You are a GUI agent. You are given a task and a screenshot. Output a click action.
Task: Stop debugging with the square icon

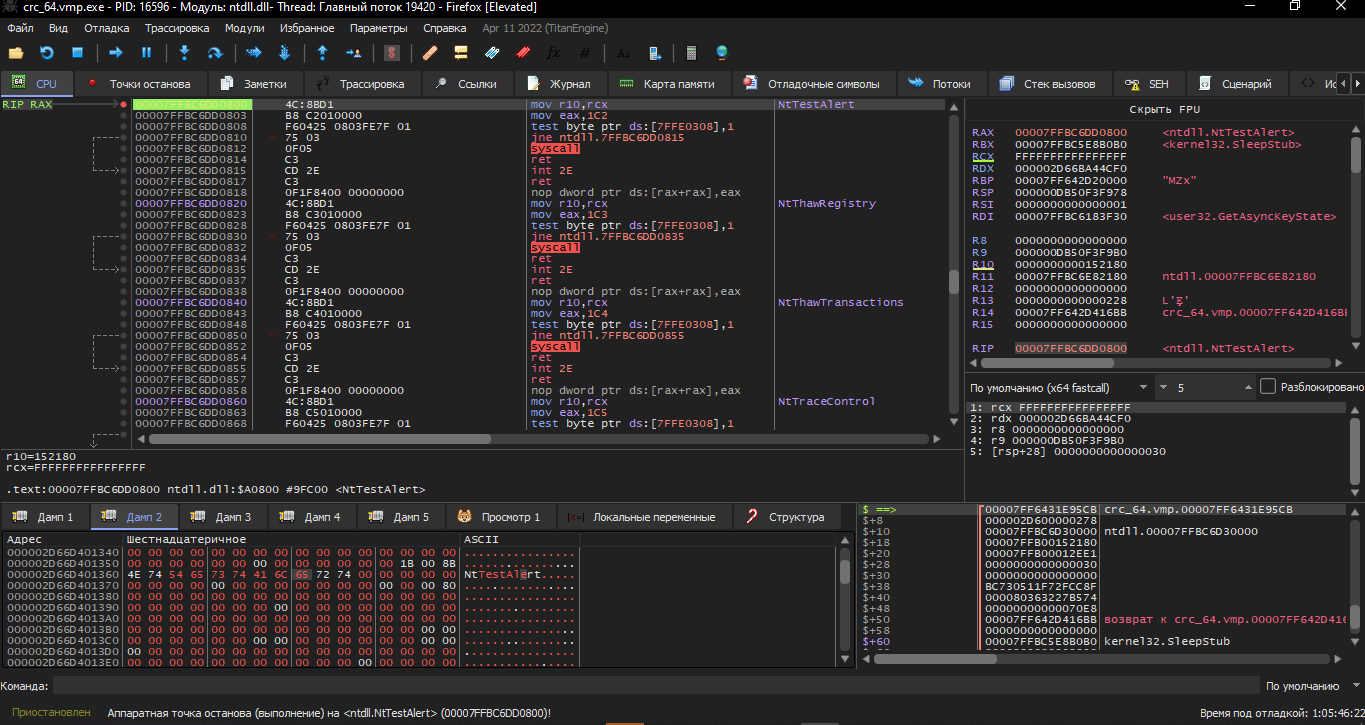(x=77, y=52)
